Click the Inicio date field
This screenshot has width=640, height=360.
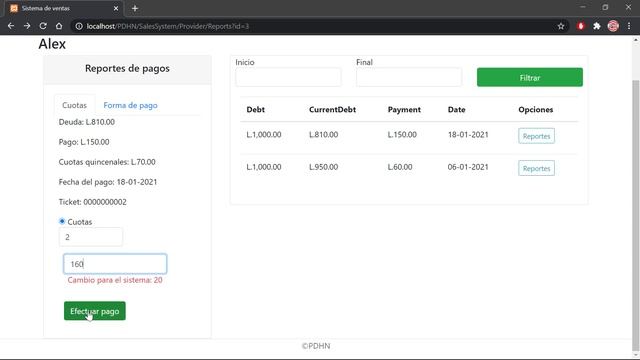point(288,77)
